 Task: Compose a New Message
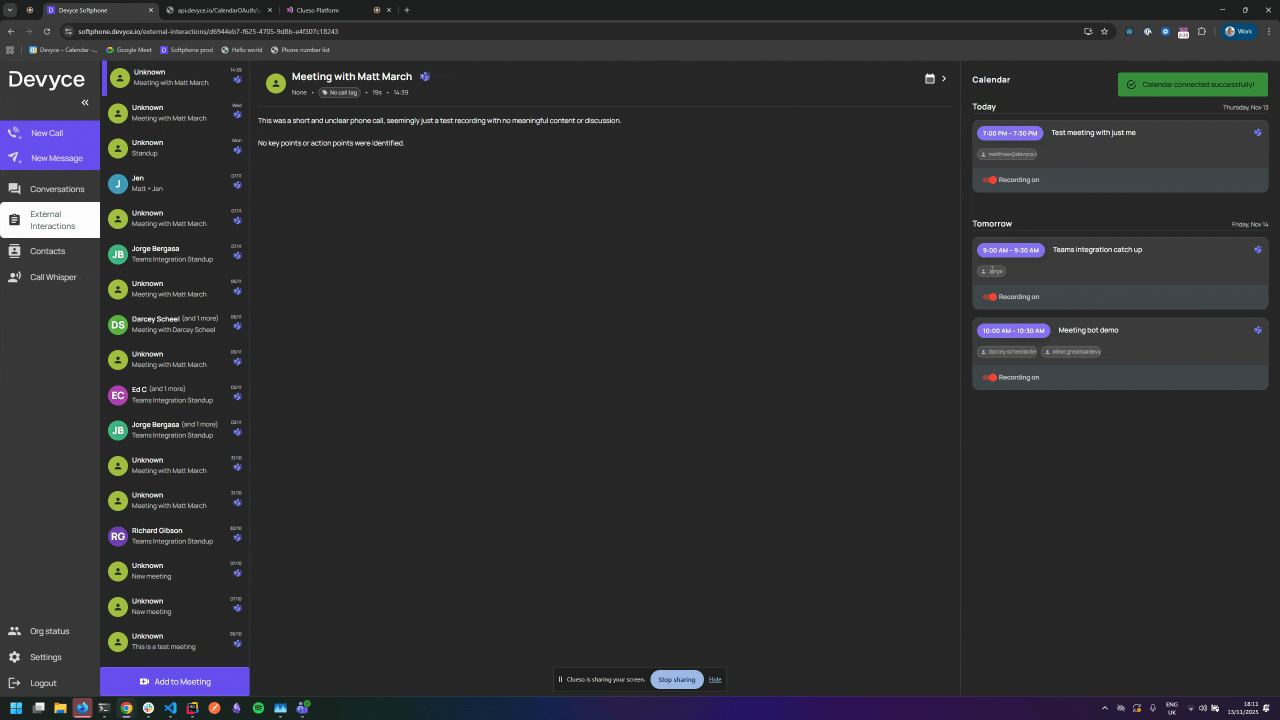(x=50, y=158)
